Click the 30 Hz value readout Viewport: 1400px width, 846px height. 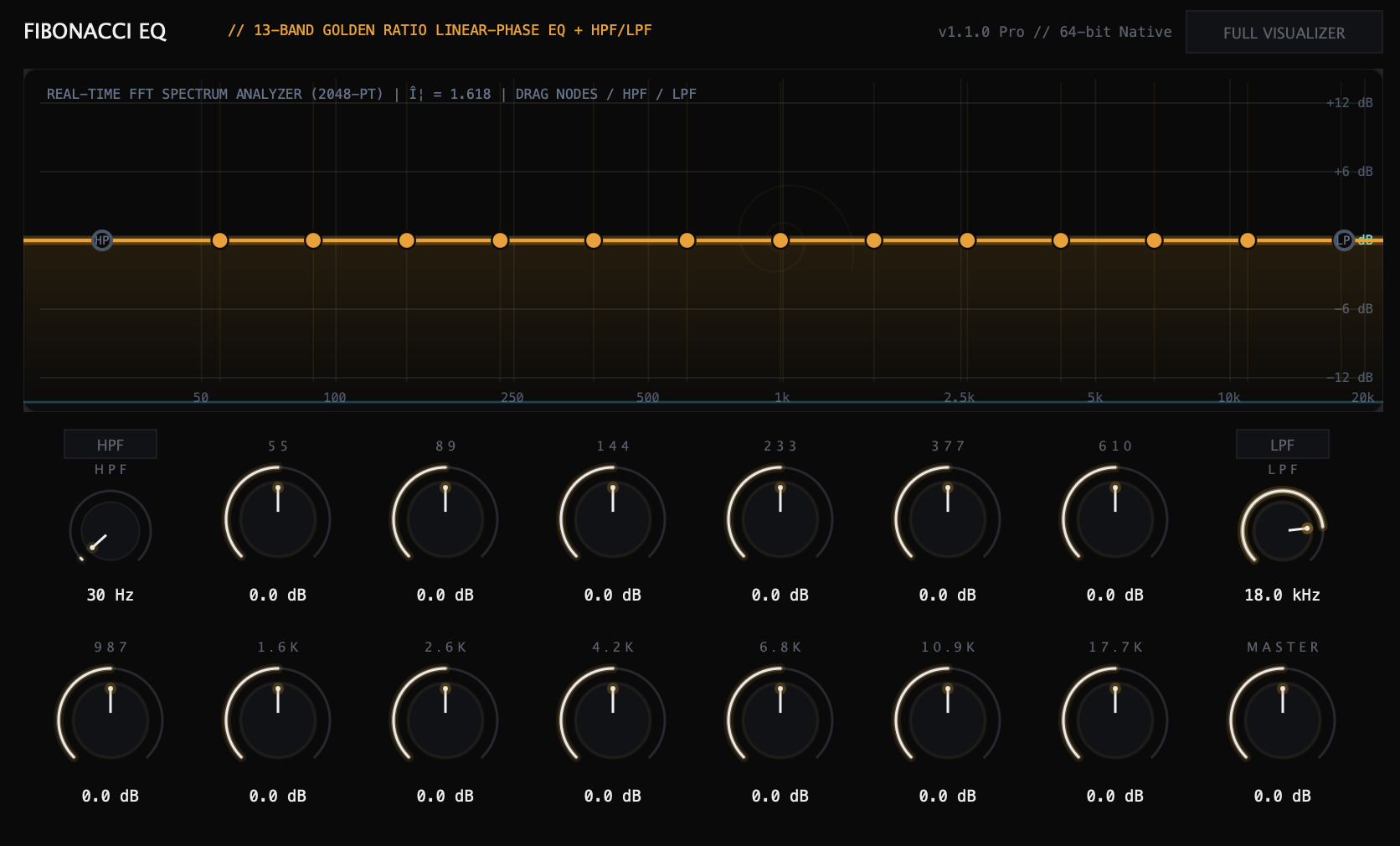tap(111, 595)
